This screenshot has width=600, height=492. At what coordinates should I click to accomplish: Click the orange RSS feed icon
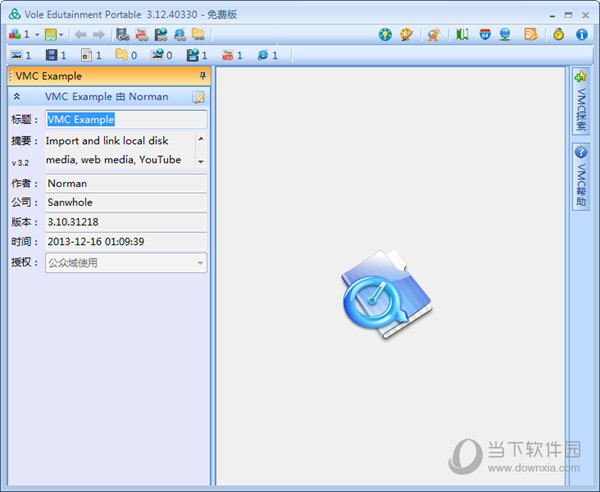(531, 35)
